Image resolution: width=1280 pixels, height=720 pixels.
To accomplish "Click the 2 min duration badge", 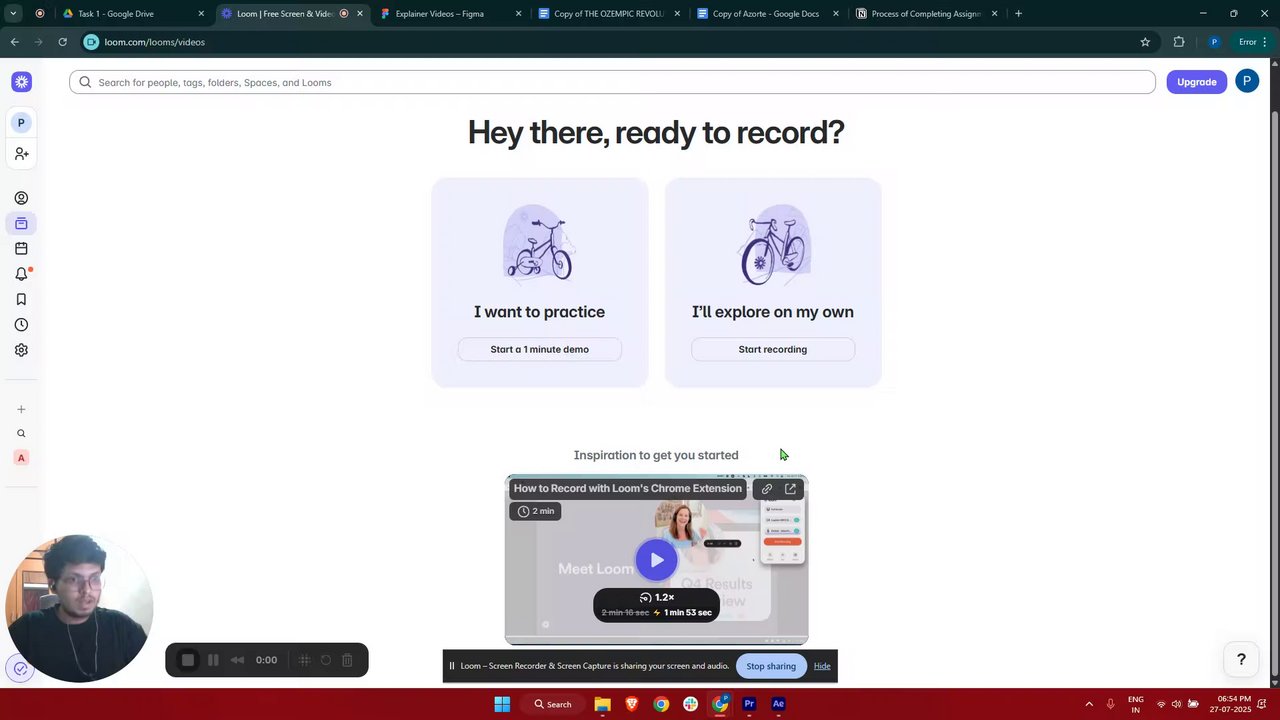I will pyautogui.click(x=536, y=511).
